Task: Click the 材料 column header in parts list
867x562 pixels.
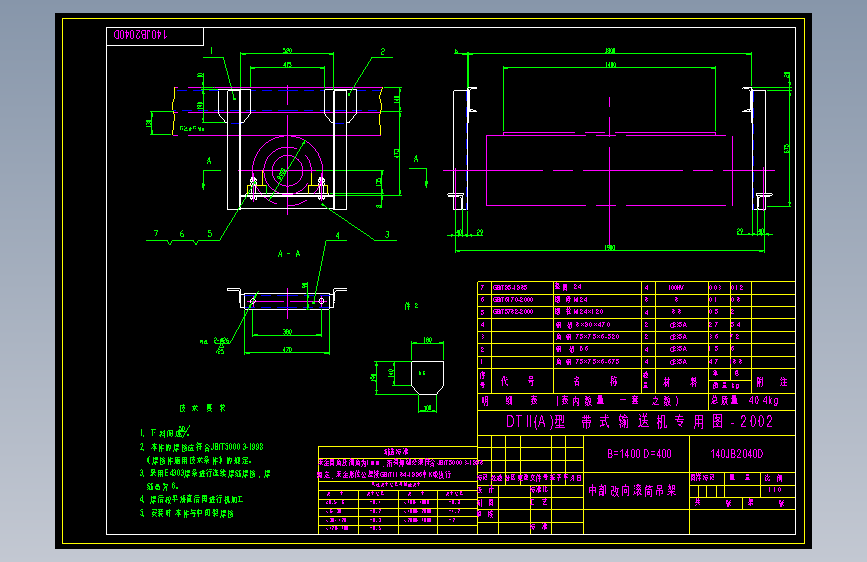Action: [680, 382]
